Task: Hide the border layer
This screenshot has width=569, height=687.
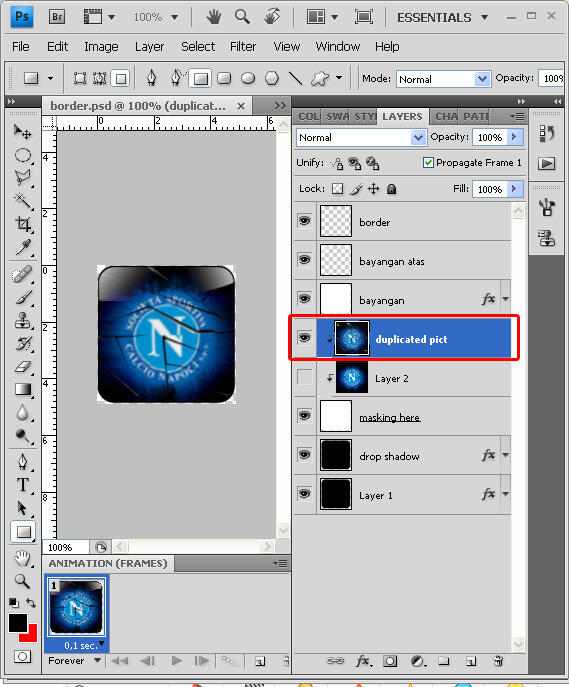Action: (304, 220)
